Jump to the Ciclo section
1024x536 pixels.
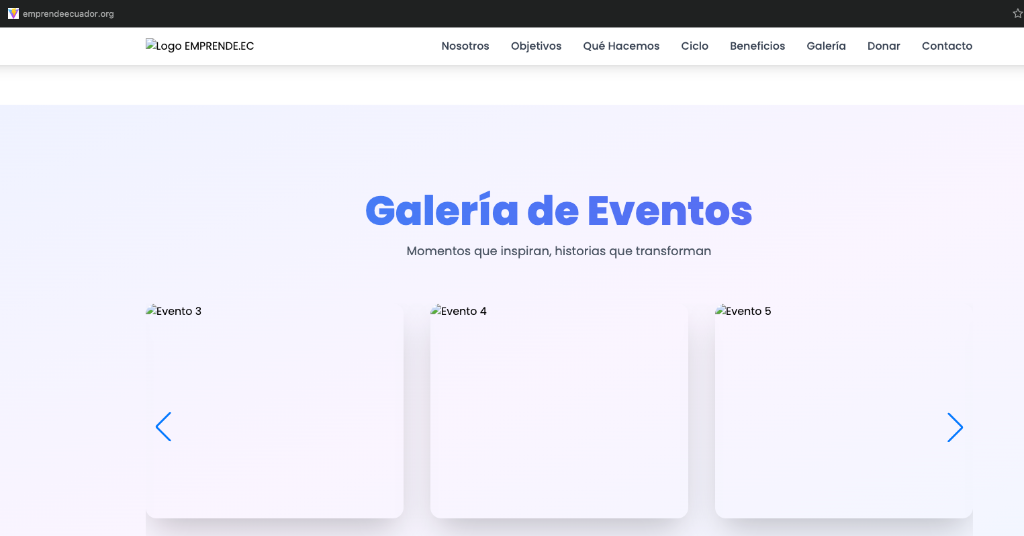coord(694,46)
